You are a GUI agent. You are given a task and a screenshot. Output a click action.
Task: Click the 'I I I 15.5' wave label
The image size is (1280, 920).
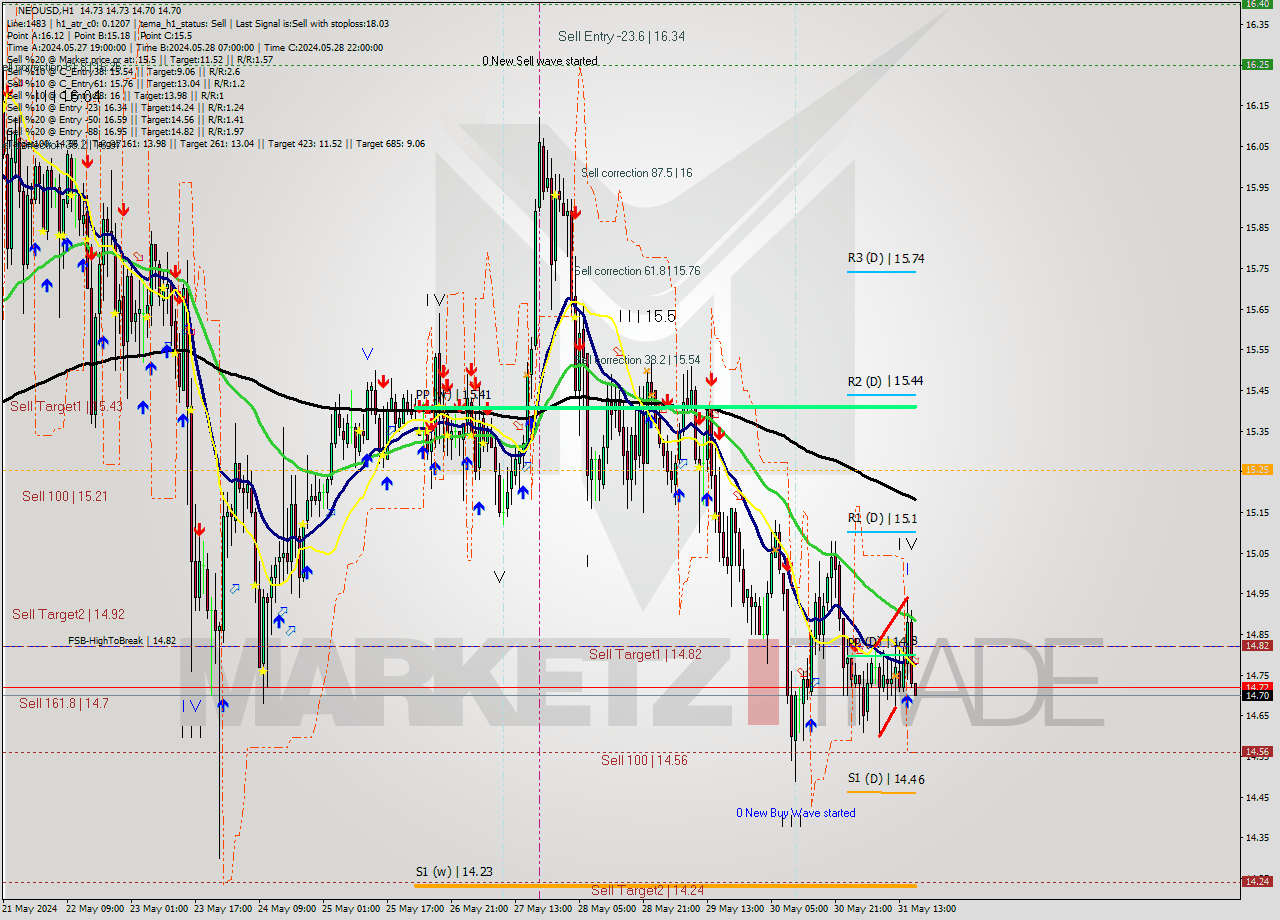pos(647,316)
